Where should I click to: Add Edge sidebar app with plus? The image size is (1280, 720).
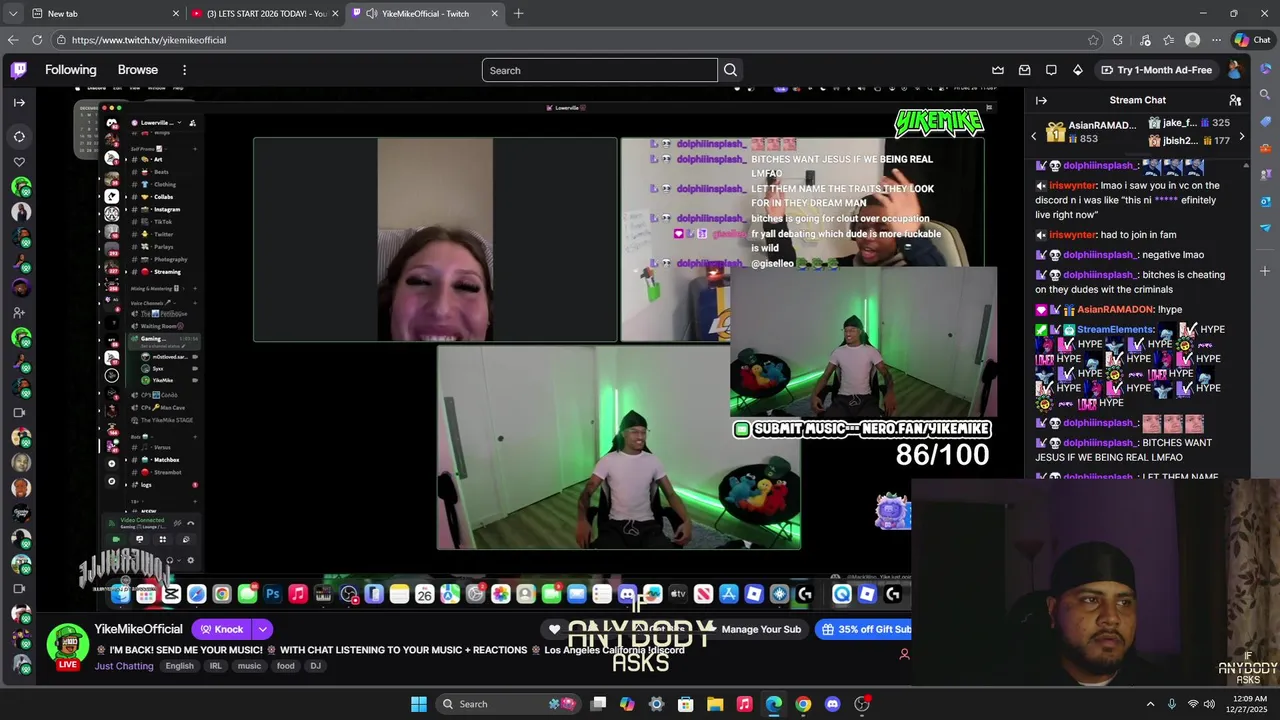1265,271
